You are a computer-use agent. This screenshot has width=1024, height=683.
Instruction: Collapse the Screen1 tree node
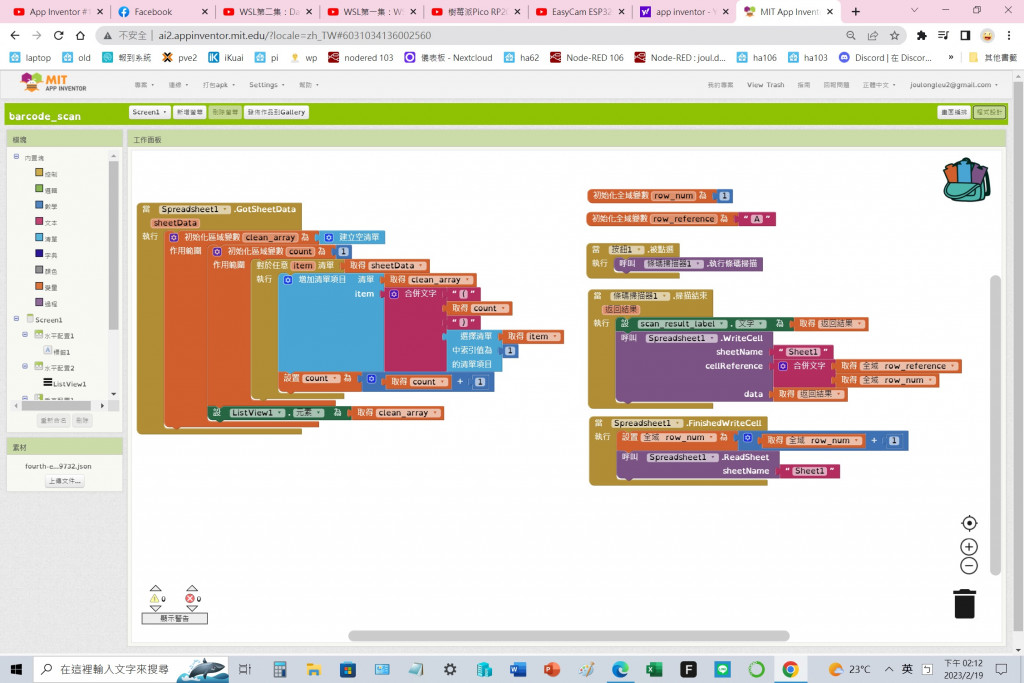click(x=16, y=319)
